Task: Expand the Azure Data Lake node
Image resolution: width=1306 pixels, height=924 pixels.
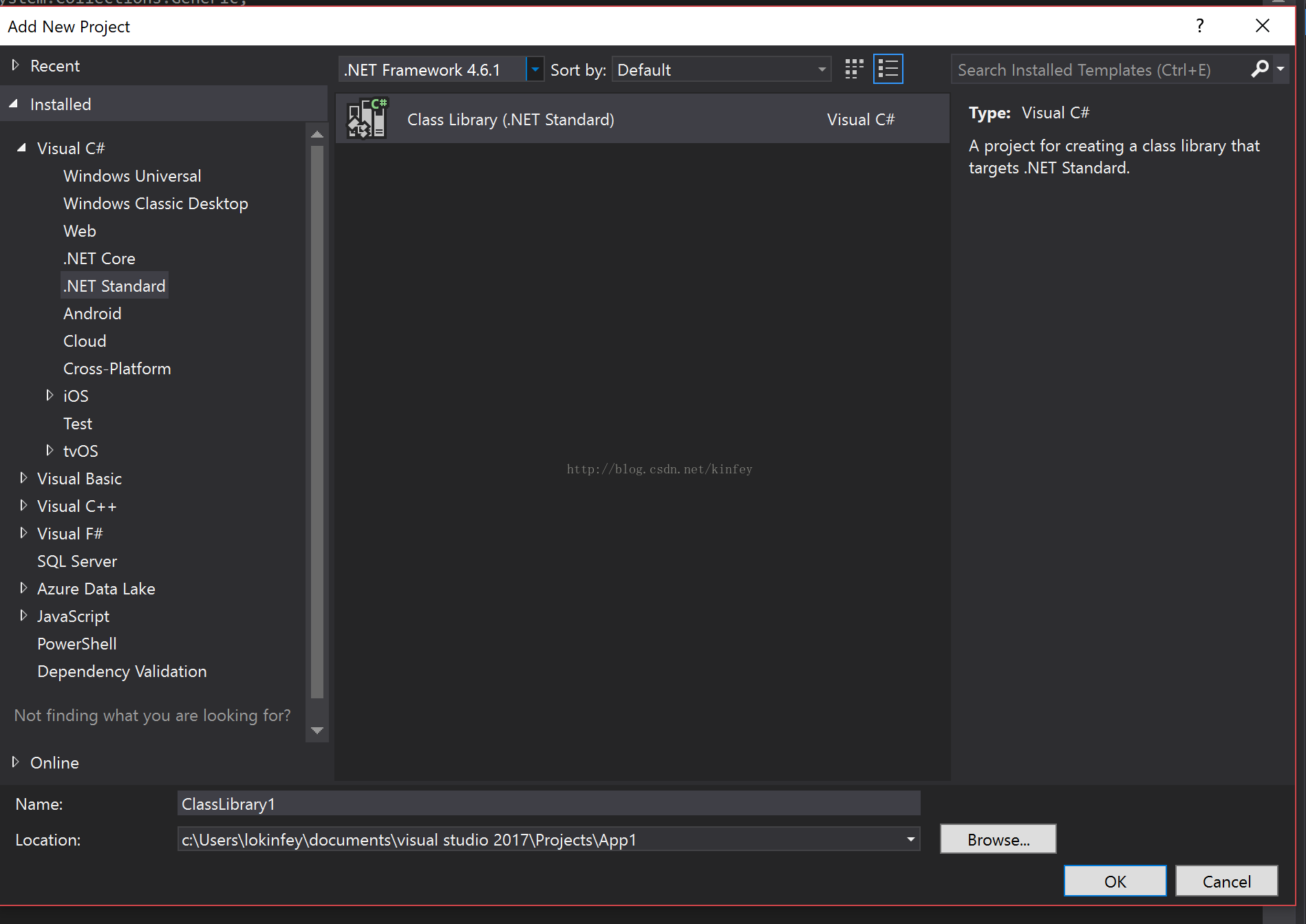Action: 23,588
